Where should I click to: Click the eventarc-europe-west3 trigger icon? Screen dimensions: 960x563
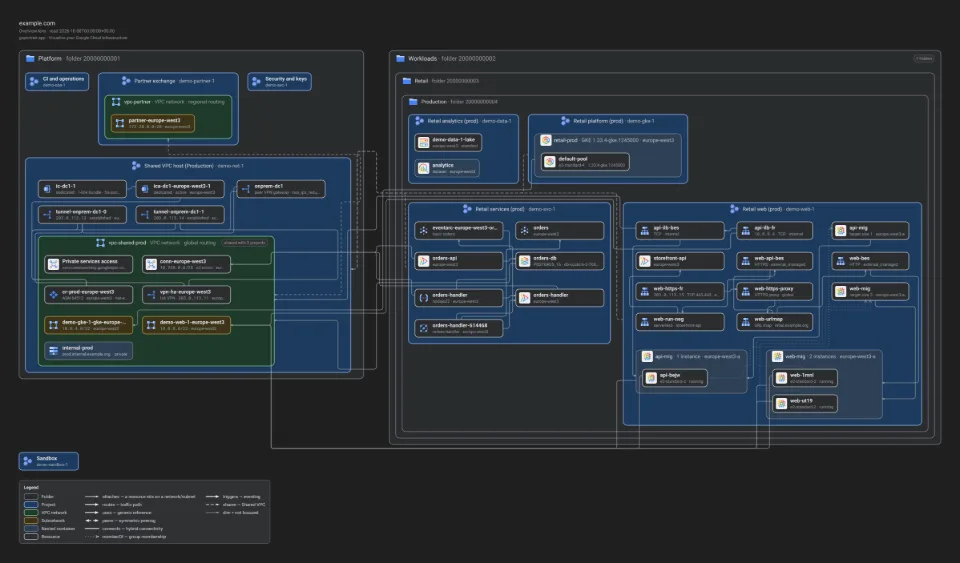424,231
